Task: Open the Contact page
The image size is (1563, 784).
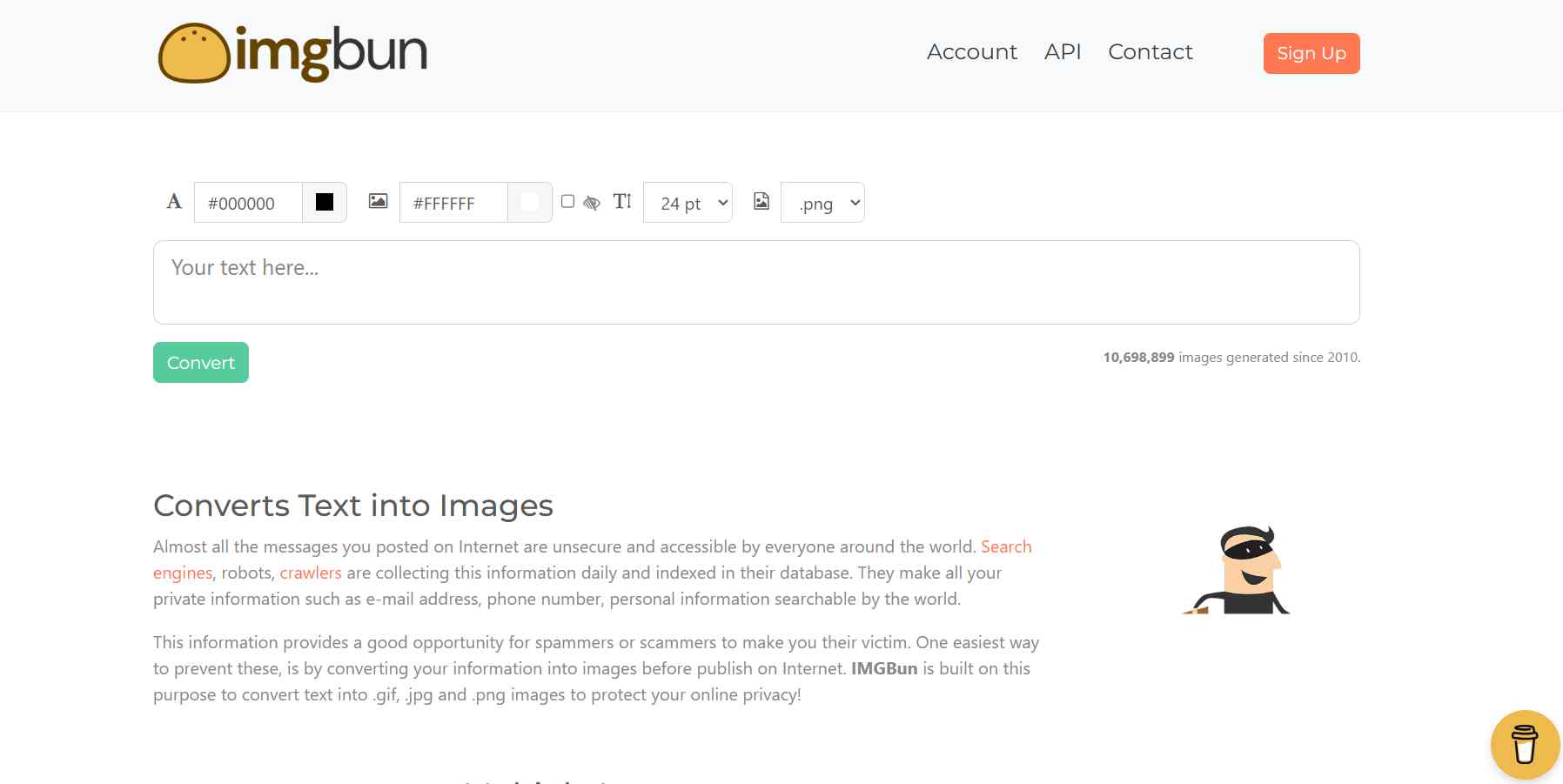Action: pos(1150,52)
